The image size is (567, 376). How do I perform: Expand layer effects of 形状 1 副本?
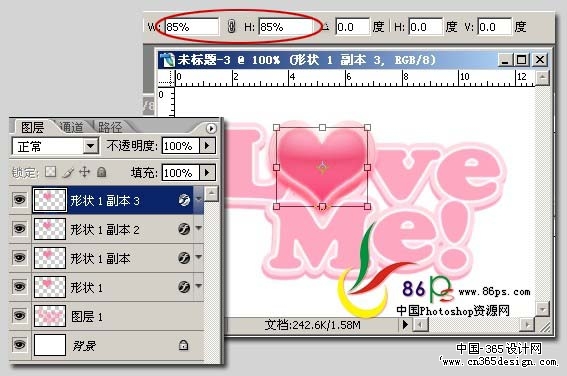[x=199, y=257]
